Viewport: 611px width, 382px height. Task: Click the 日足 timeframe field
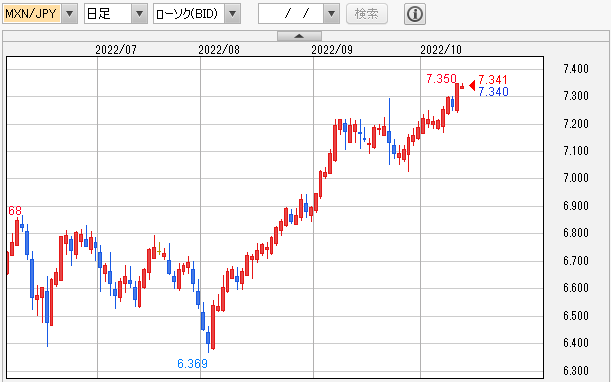[x=108, y=14]
